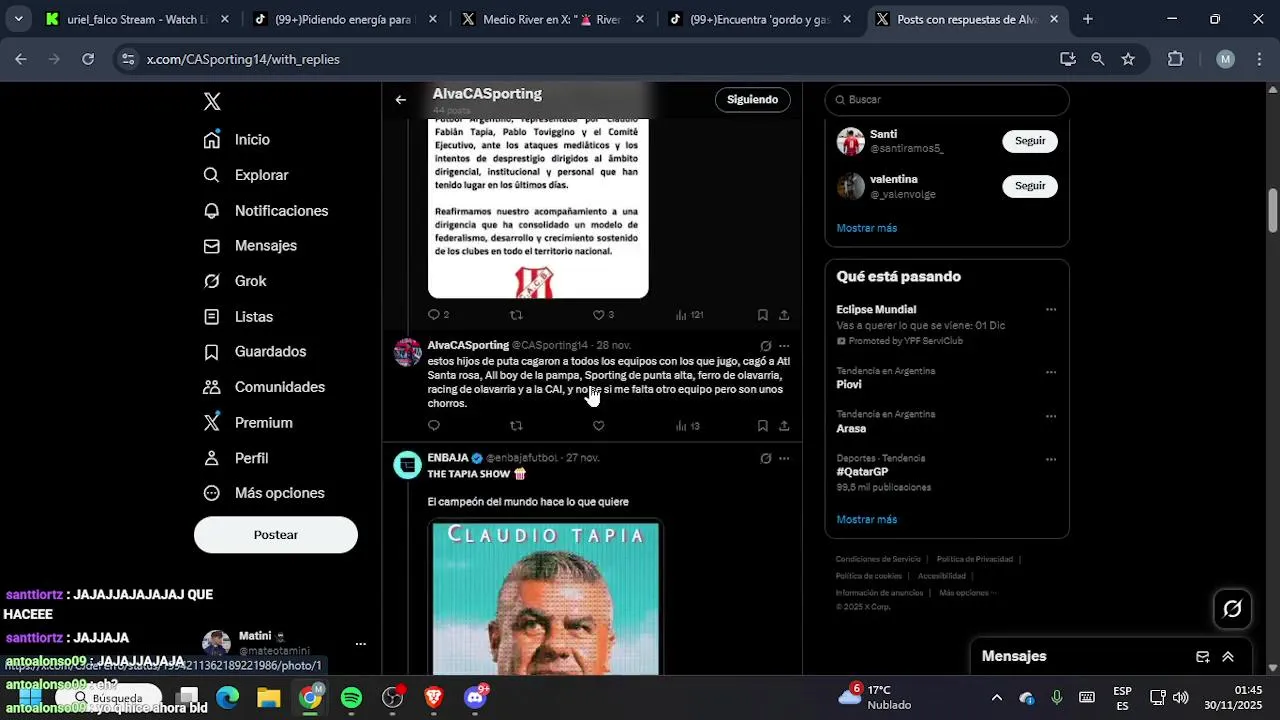The height and width of the screenshot is (720, 1280).
Task: Open the ENBAJA profile avatar
Action: (x=407, y=465)
